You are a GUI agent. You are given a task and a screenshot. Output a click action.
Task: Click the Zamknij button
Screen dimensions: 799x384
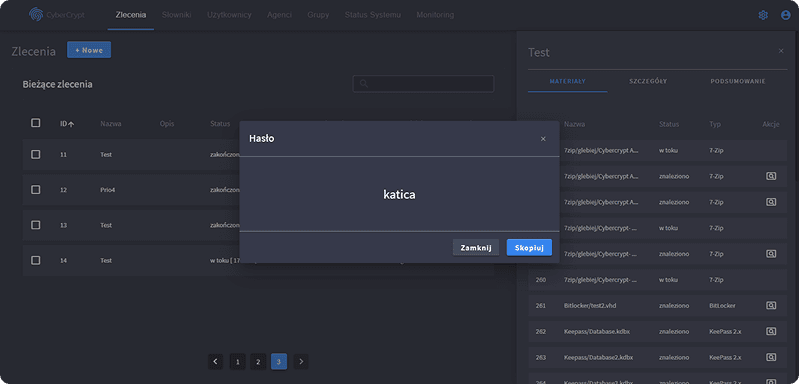(x=476, y=248)
